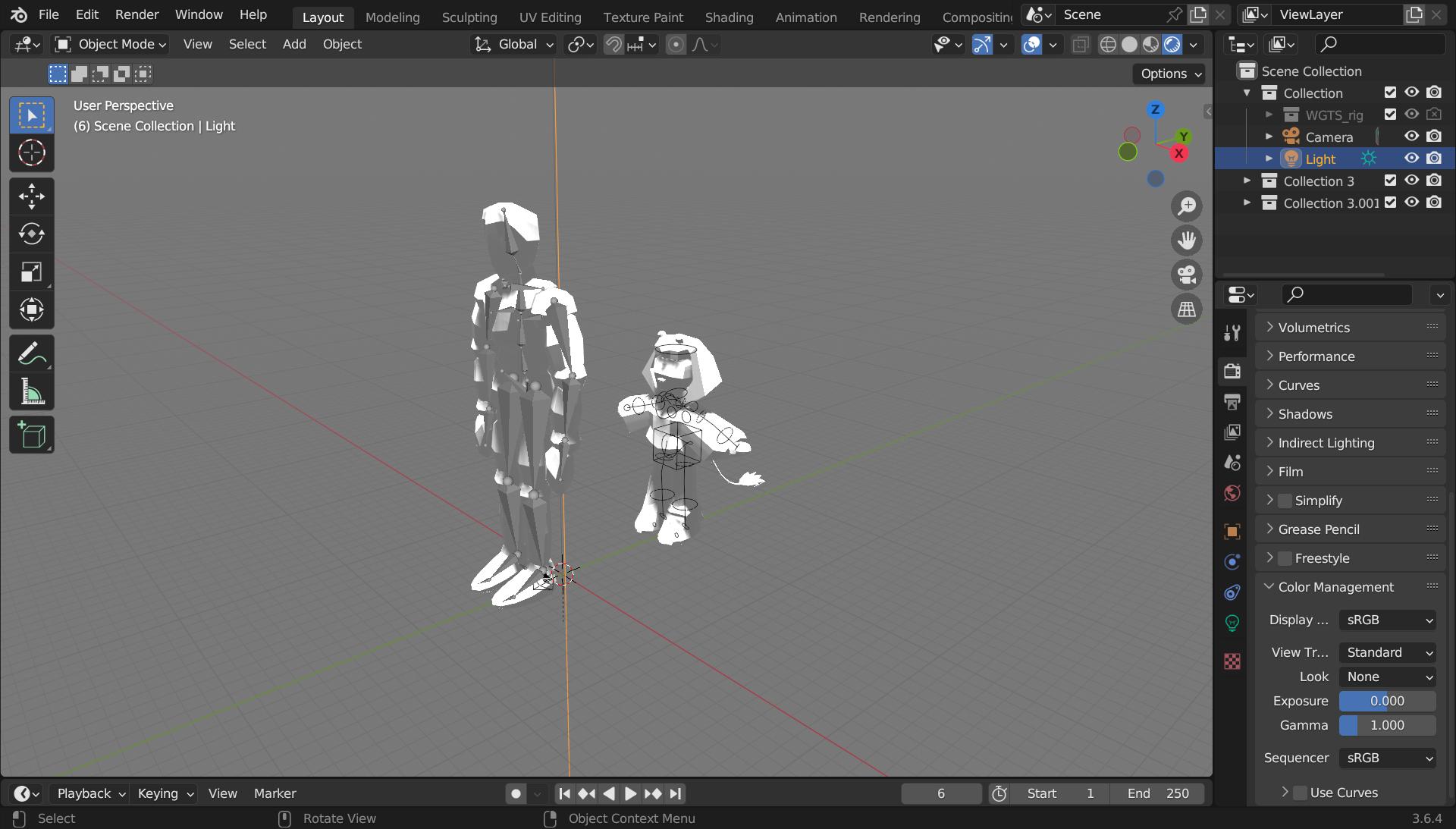Expand Collection 3 in outliner
Screen dimensions: 1456x829
tap(1247, 181)
